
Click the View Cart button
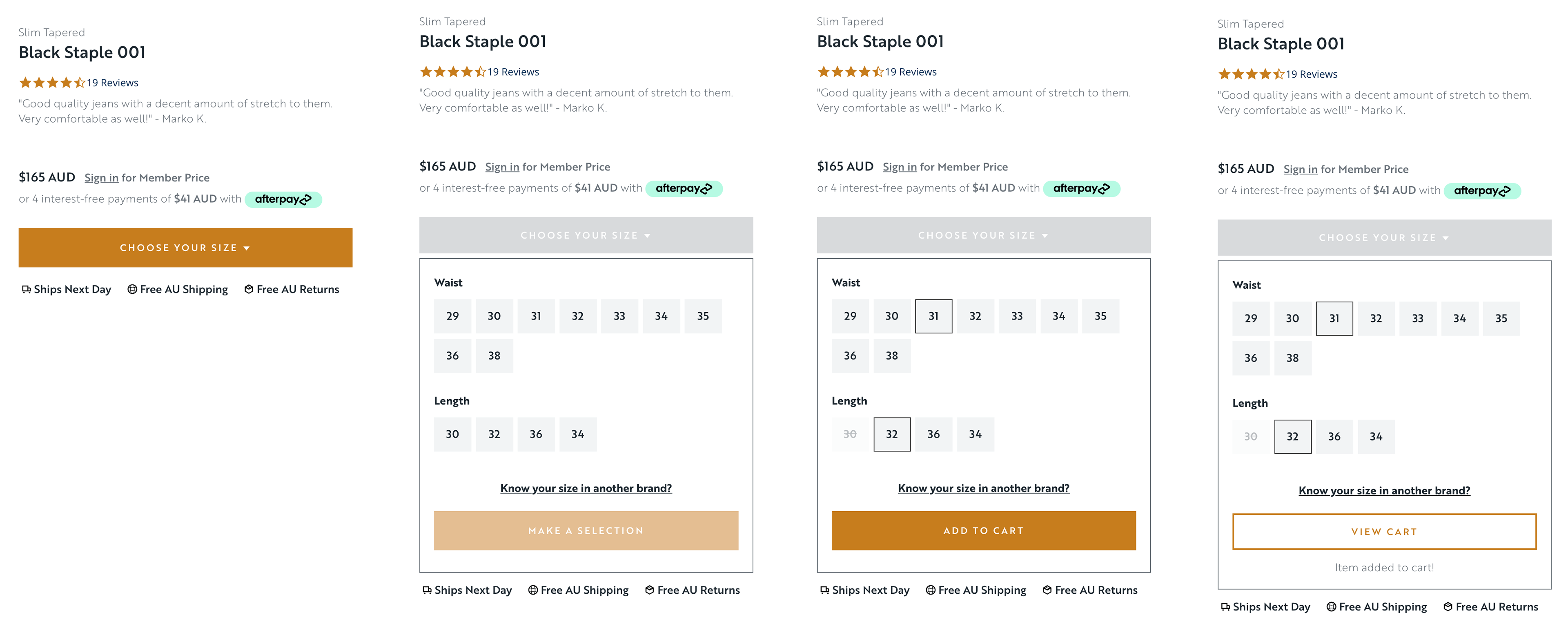point(1384,532)
